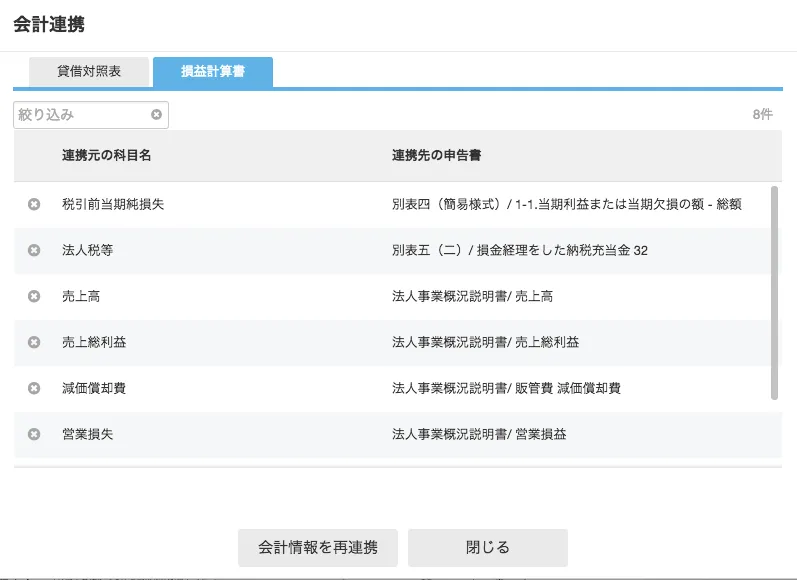Select the 損益計算書 tab
The image size is (797, 580).
pos(212,72)
